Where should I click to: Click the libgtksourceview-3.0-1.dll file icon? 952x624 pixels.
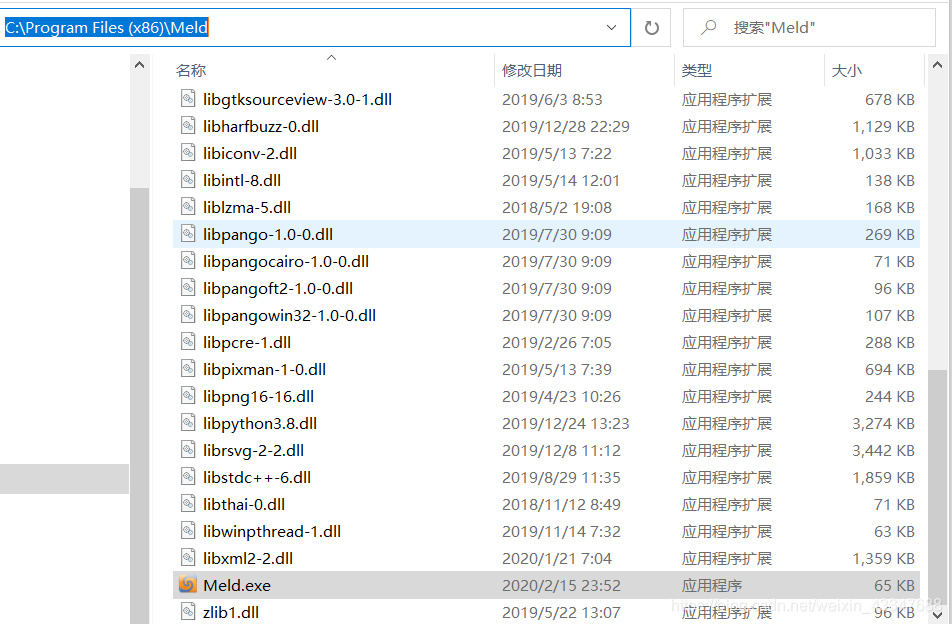click(188, 99)
